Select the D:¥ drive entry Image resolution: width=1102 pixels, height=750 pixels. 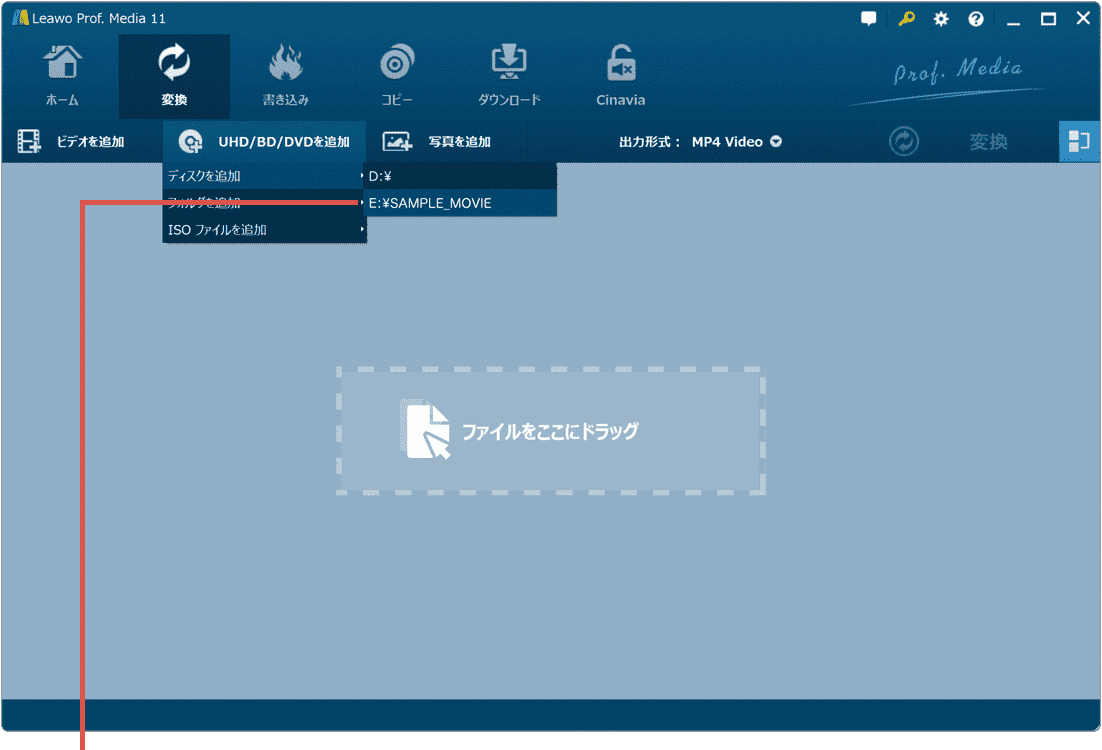tap(458, 176)
